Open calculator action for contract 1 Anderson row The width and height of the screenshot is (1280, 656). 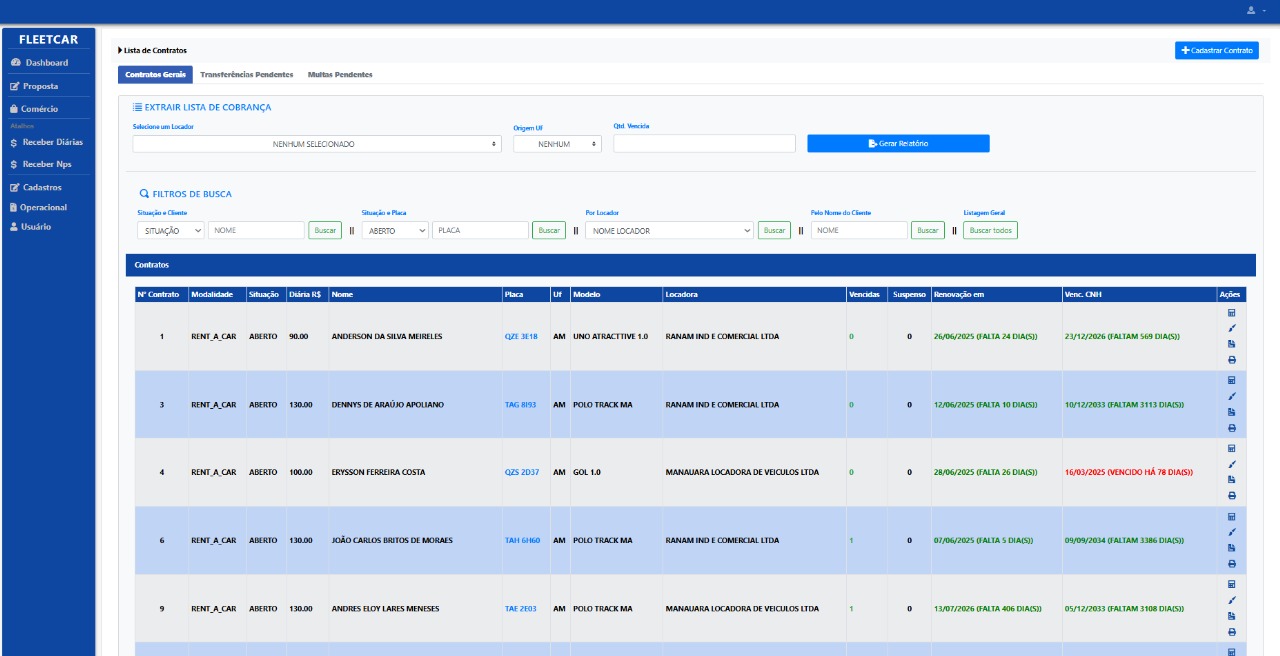click(x=1231, y=313)
